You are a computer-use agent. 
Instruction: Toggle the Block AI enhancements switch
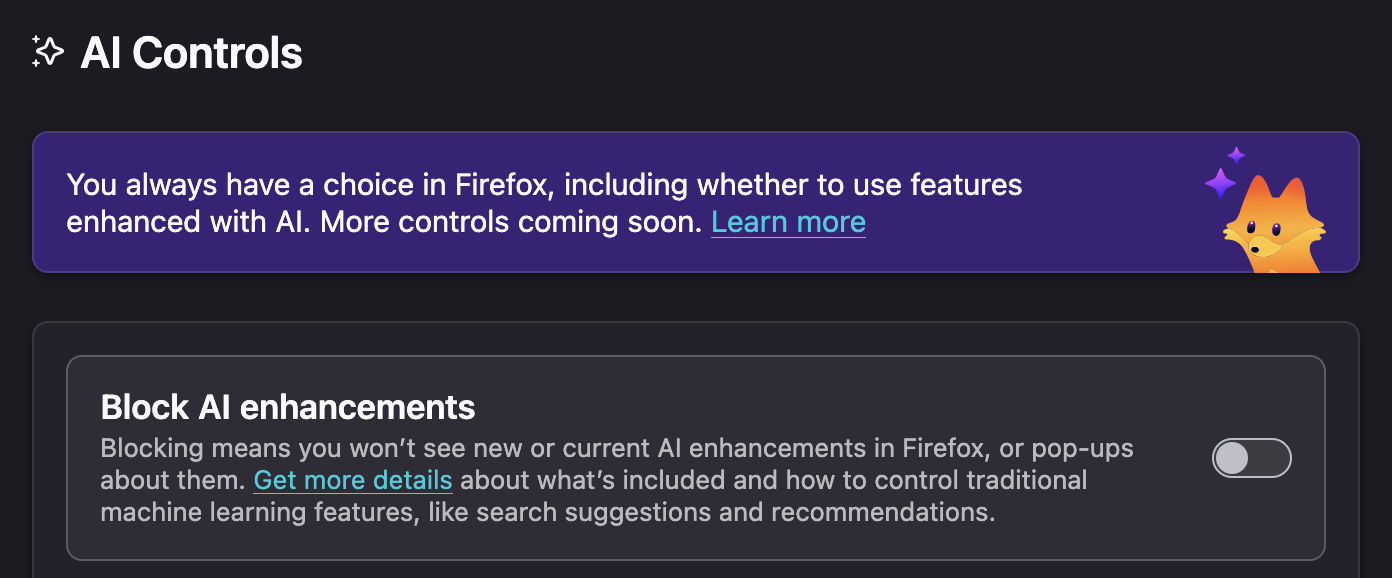(1251, 458)
